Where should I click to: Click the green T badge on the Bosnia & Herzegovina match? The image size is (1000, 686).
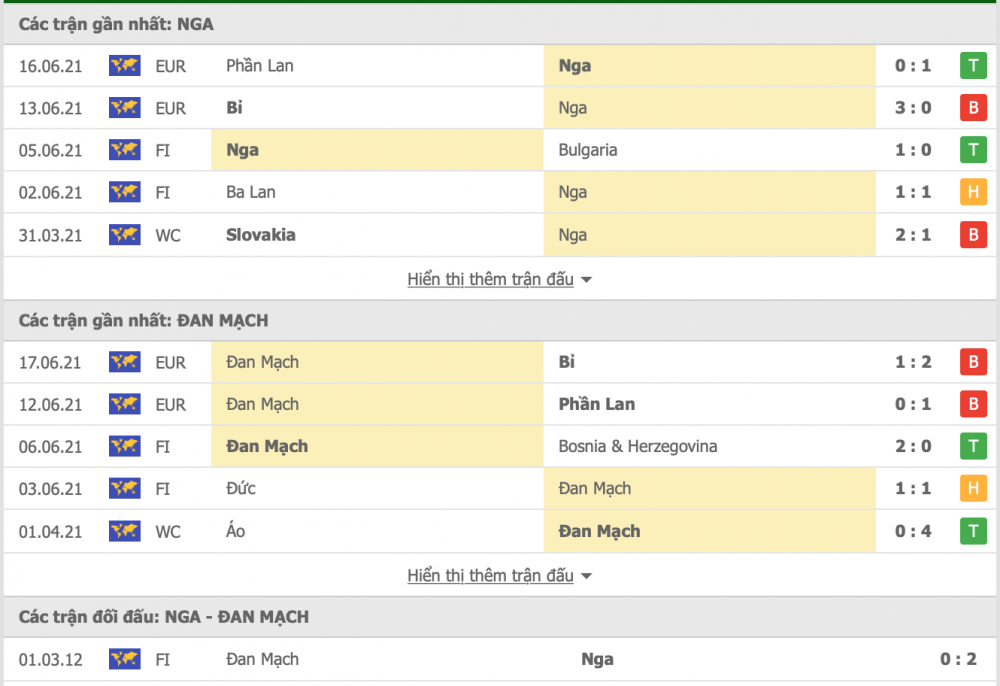973,446
